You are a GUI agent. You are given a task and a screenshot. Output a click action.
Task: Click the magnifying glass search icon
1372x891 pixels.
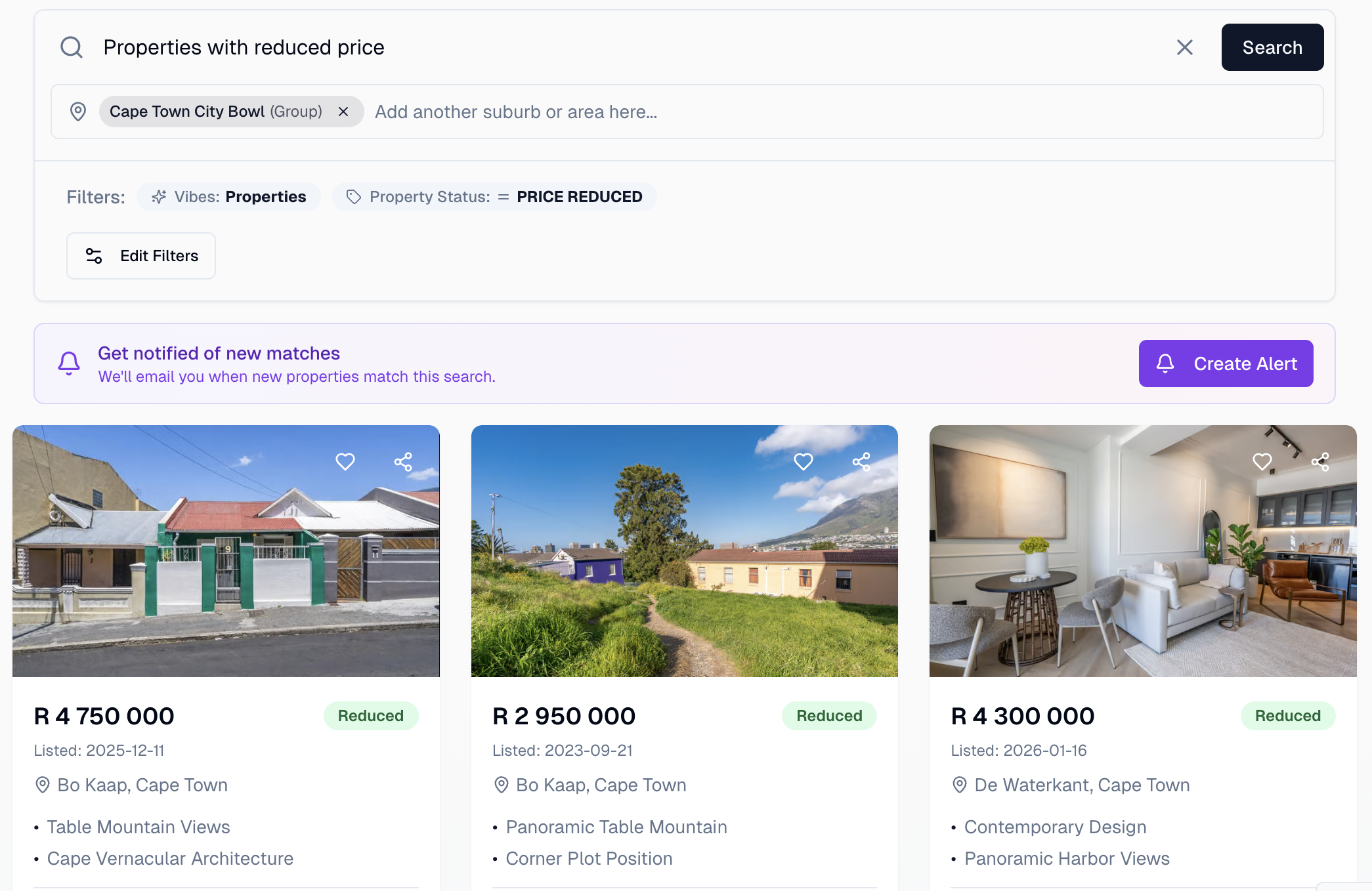pos(72,47)
